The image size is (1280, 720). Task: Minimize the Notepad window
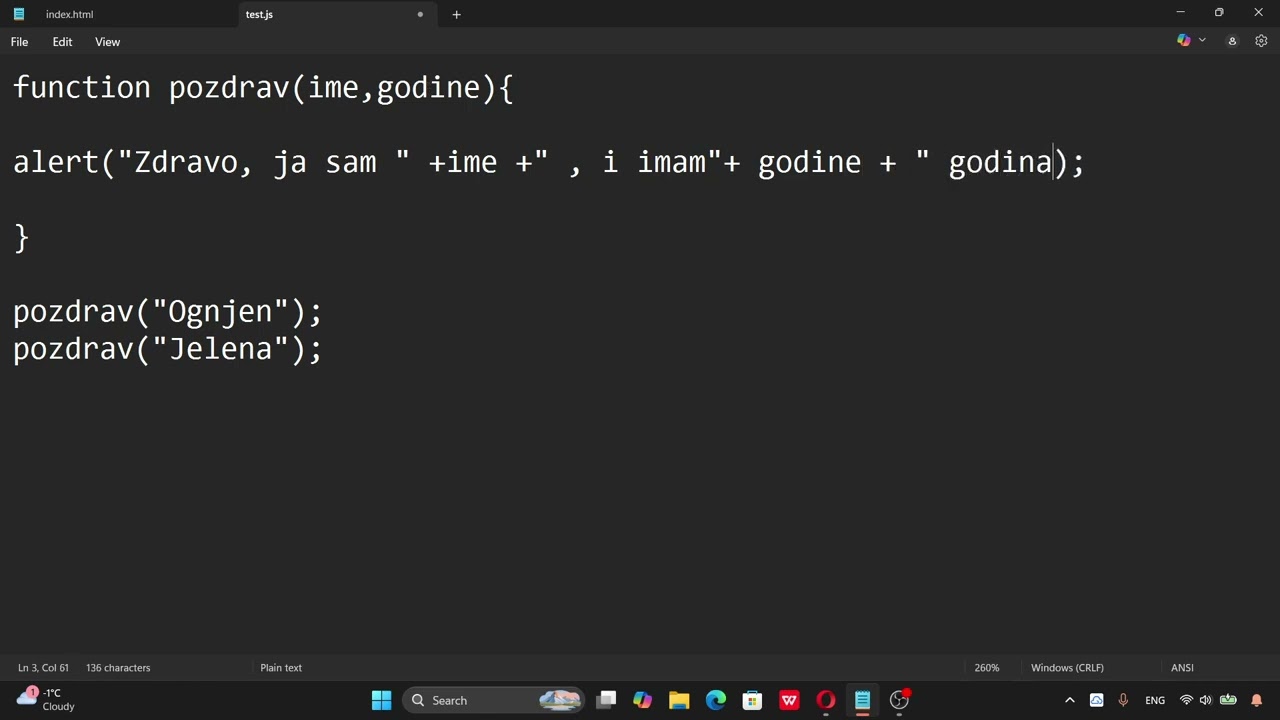click(x=1180, y=13)
